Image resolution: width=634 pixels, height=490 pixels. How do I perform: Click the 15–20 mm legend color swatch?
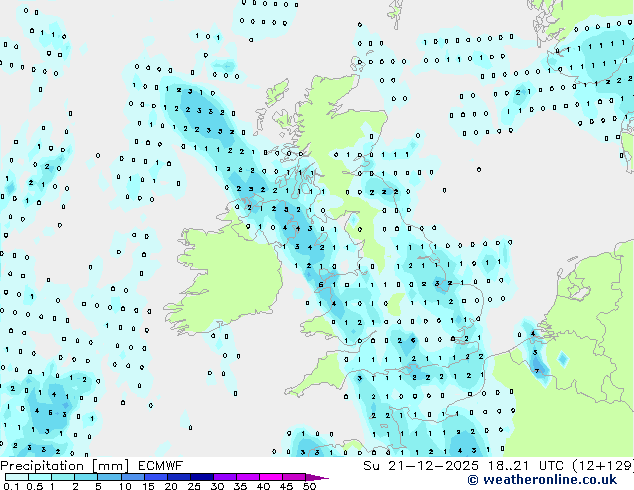[x=156, y=477]
